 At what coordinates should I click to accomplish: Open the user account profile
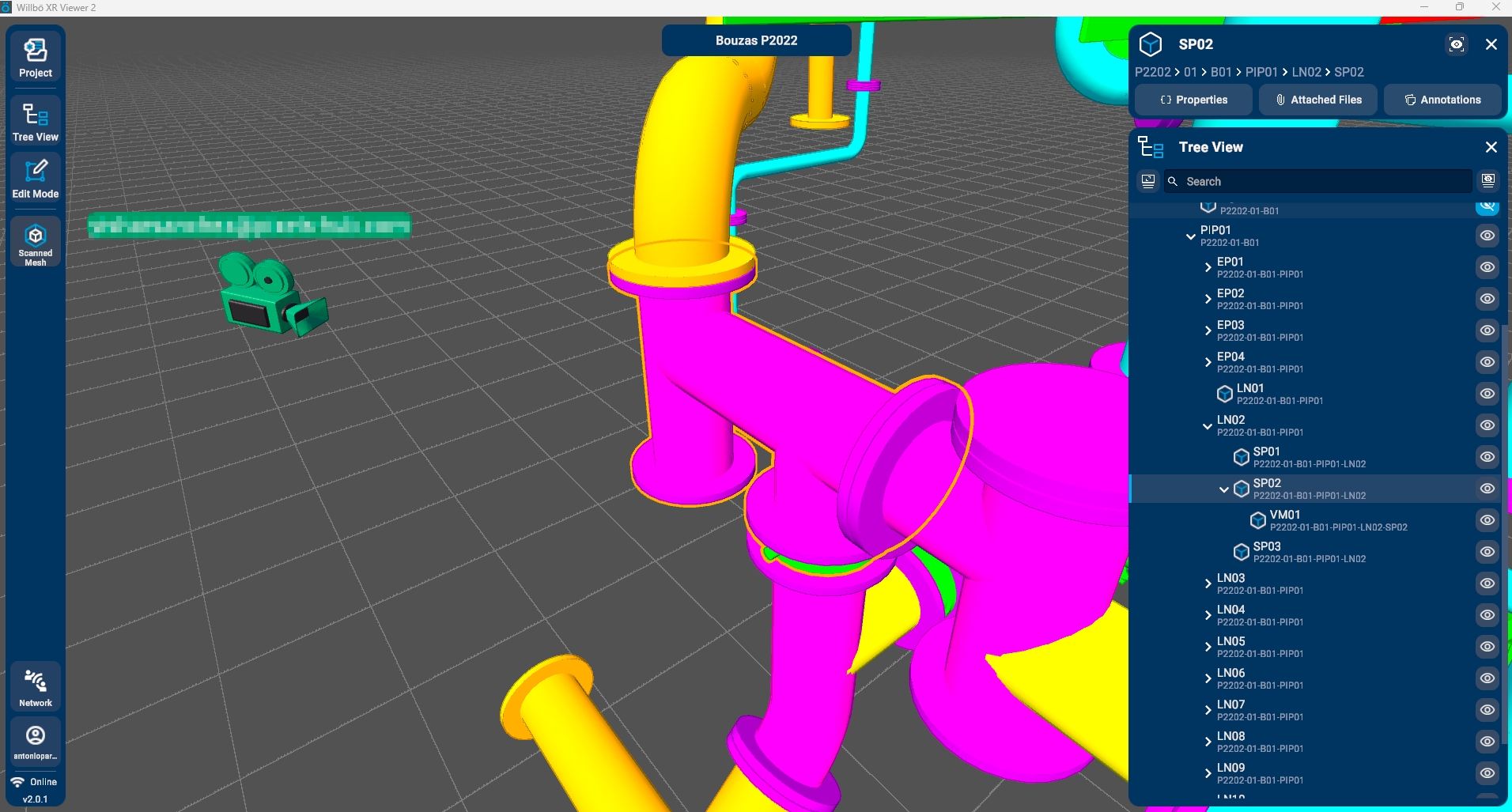pos(36,742)
